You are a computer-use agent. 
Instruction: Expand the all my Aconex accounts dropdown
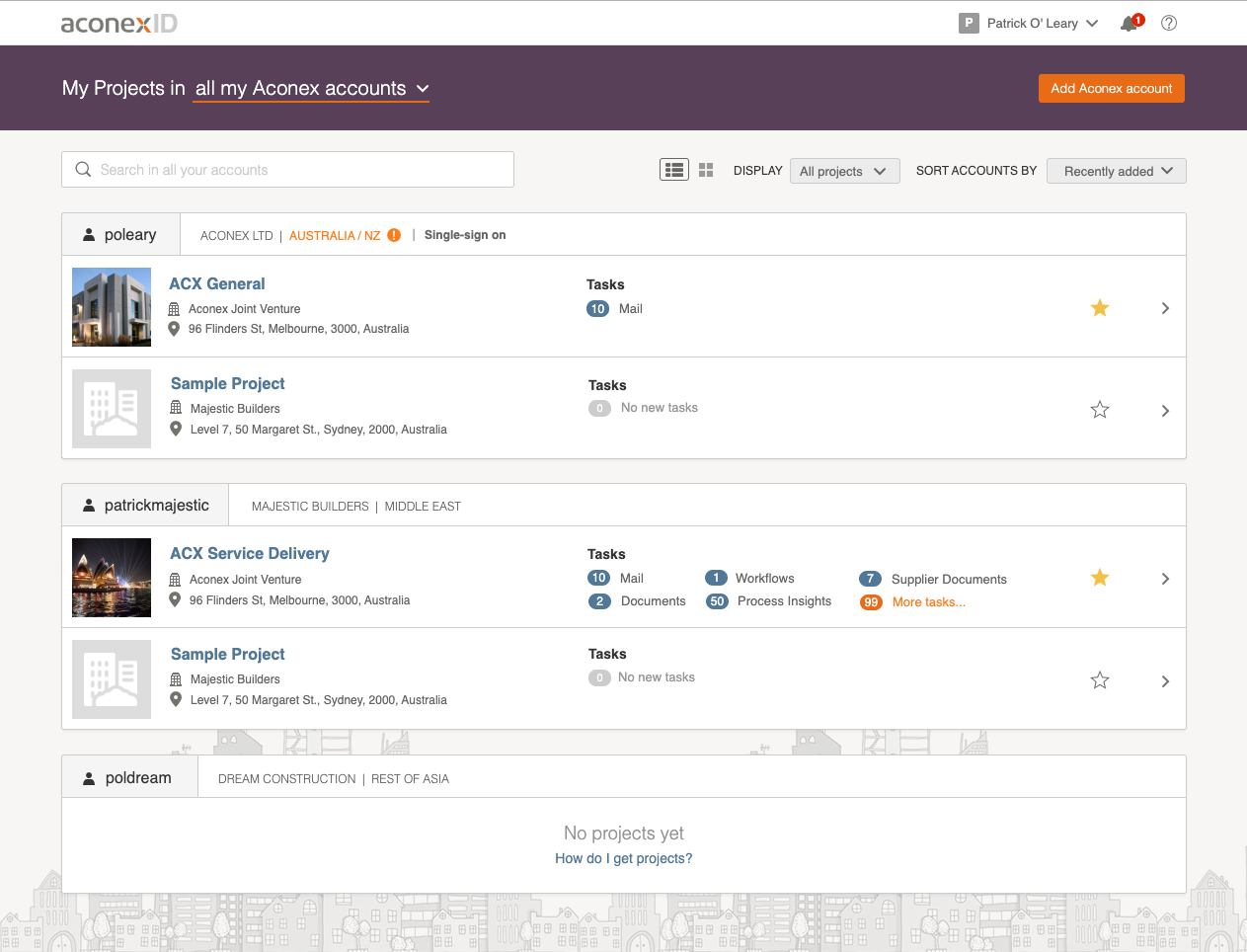(312, 89)
